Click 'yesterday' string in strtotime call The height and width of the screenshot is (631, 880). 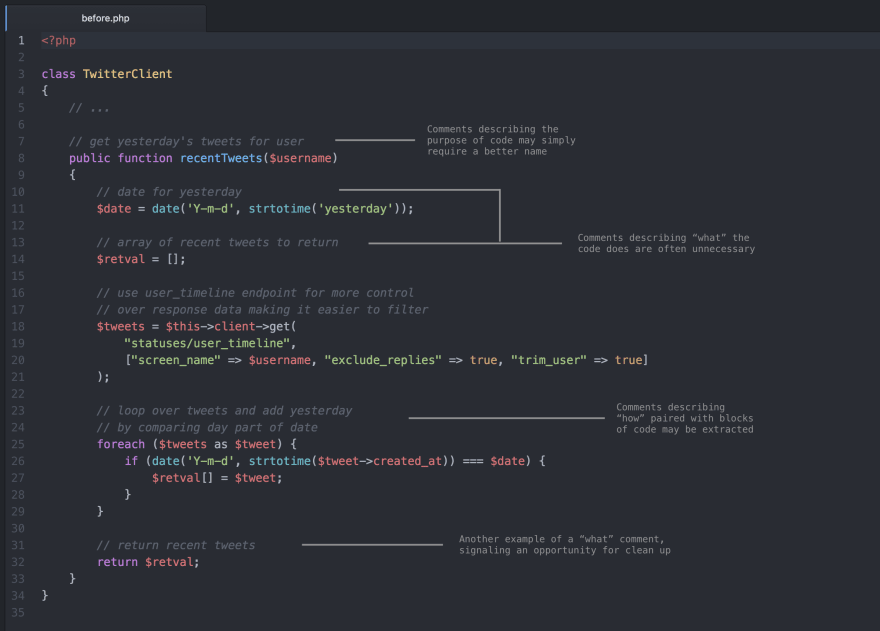point(356,209)
